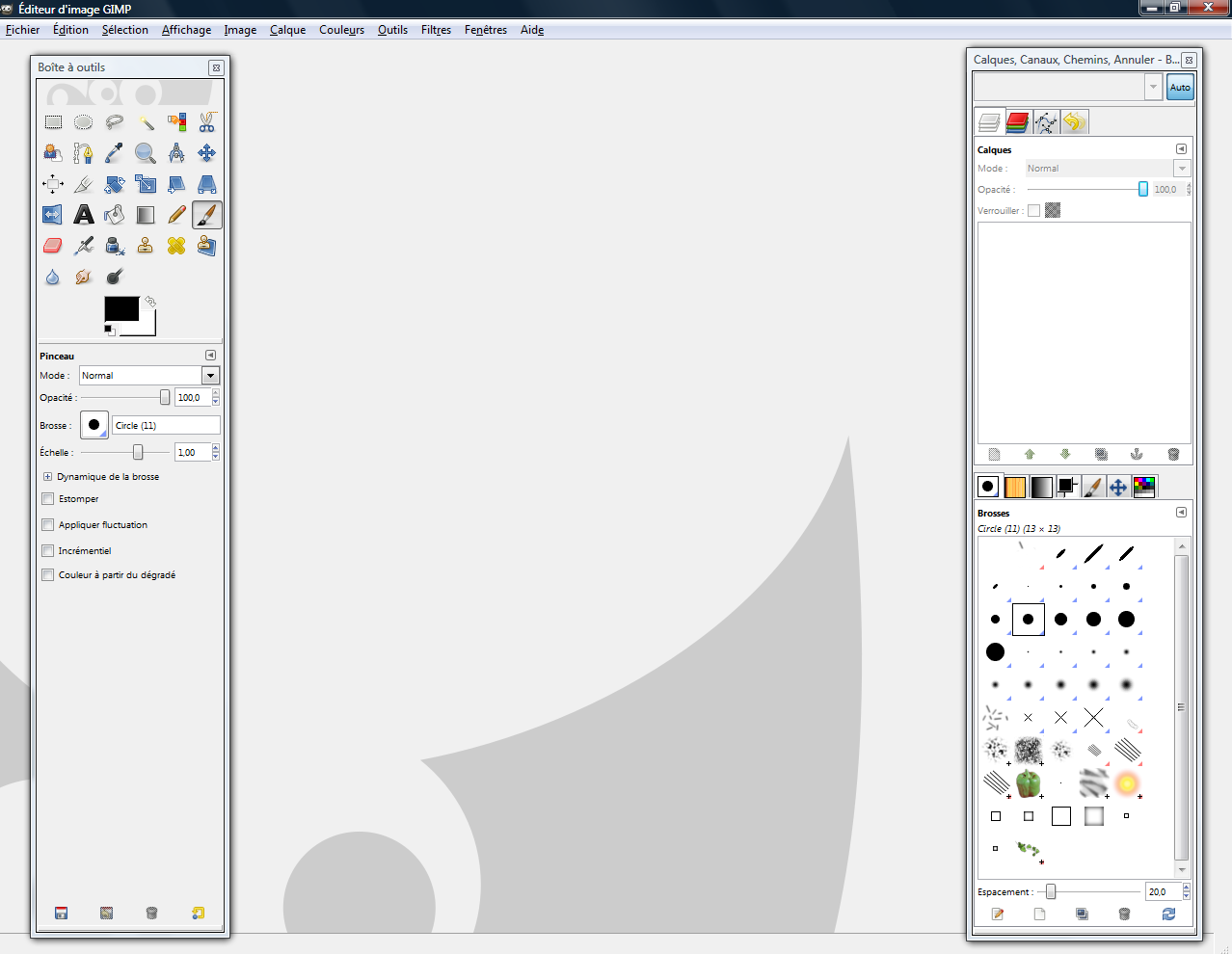Select the Text tool
1232x954 pixels.
point(84,215)
